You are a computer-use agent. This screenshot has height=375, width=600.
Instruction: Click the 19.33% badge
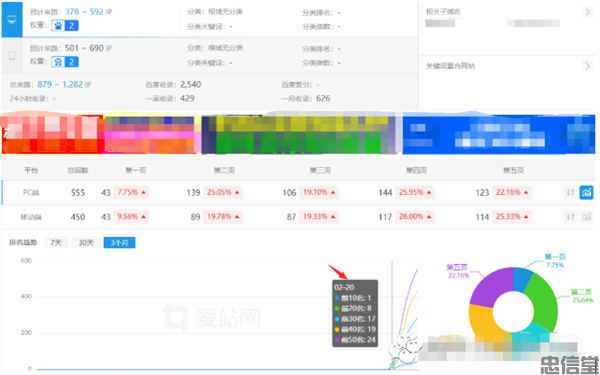[319, 217]
